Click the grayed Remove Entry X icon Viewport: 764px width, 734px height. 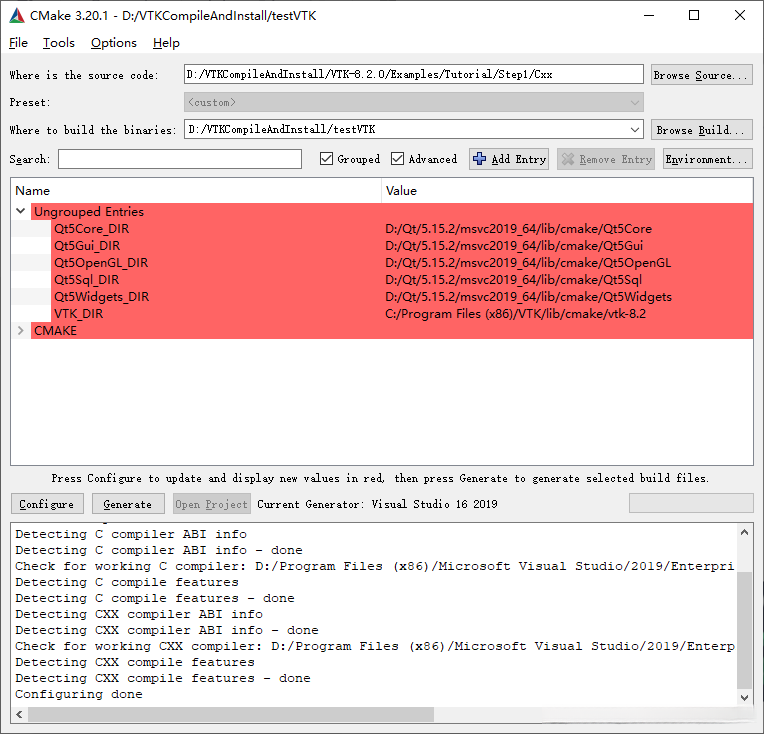568,159
